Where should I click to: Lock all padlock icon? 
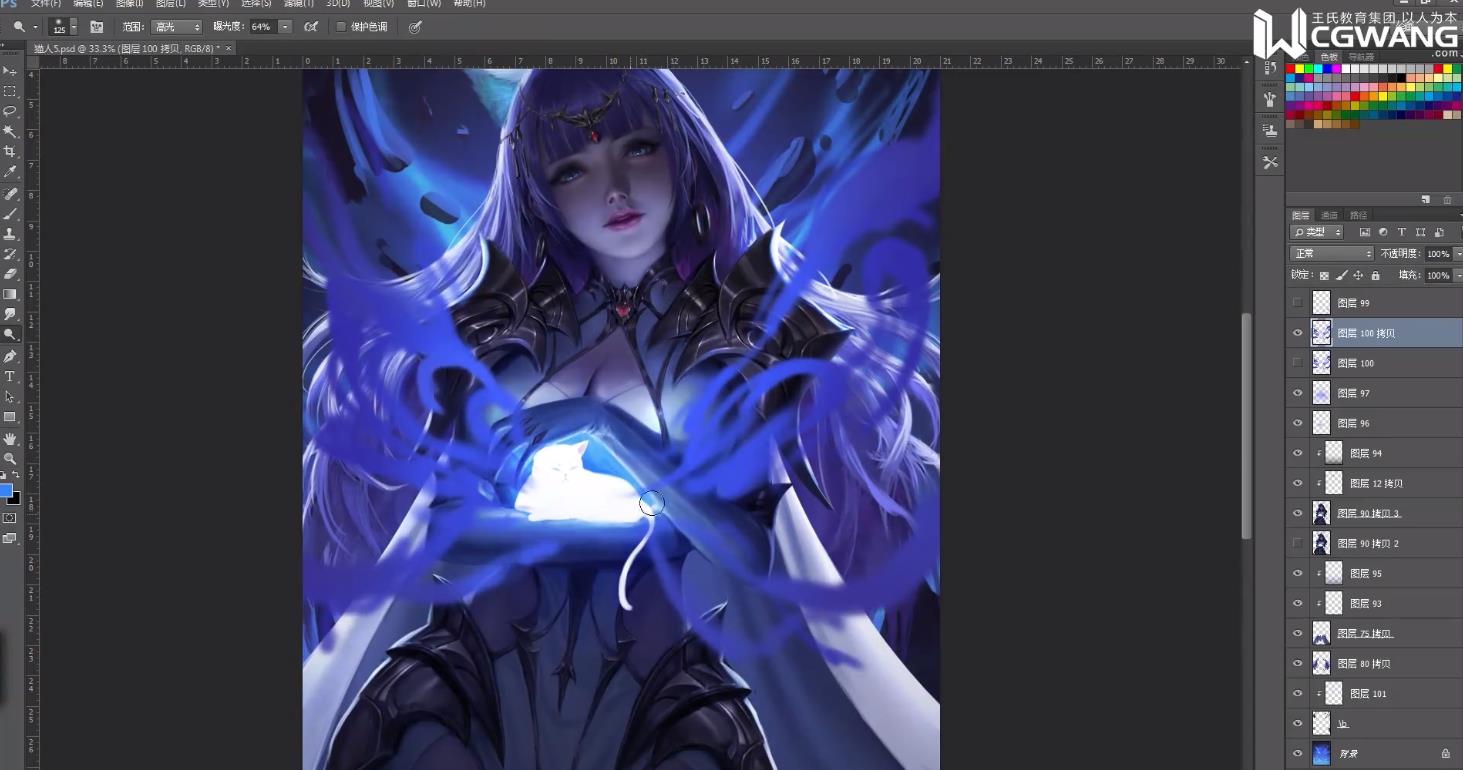1375,275
